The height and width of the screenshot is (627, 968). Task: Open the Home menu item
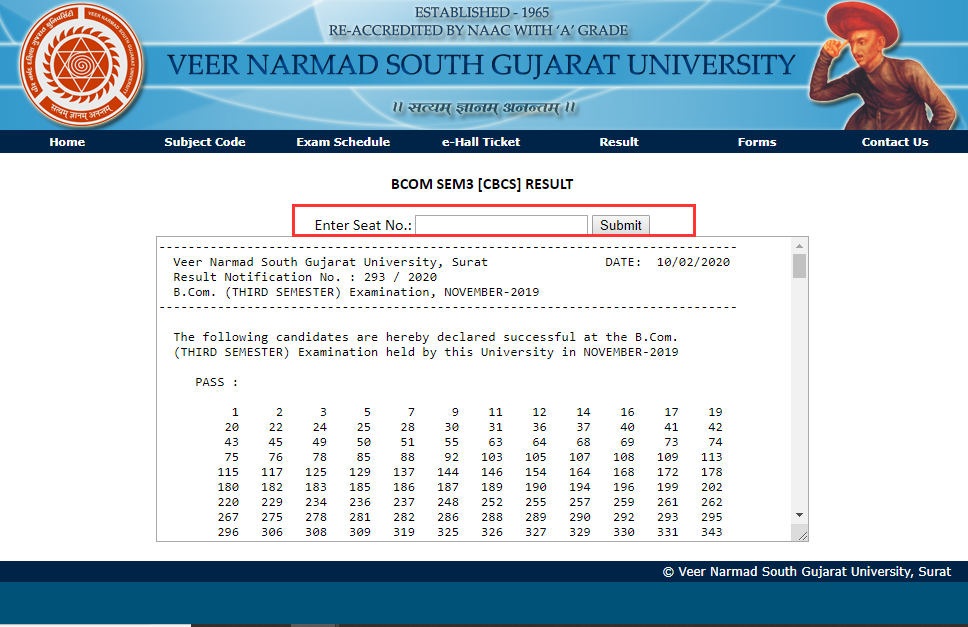[x=66, y=141]
